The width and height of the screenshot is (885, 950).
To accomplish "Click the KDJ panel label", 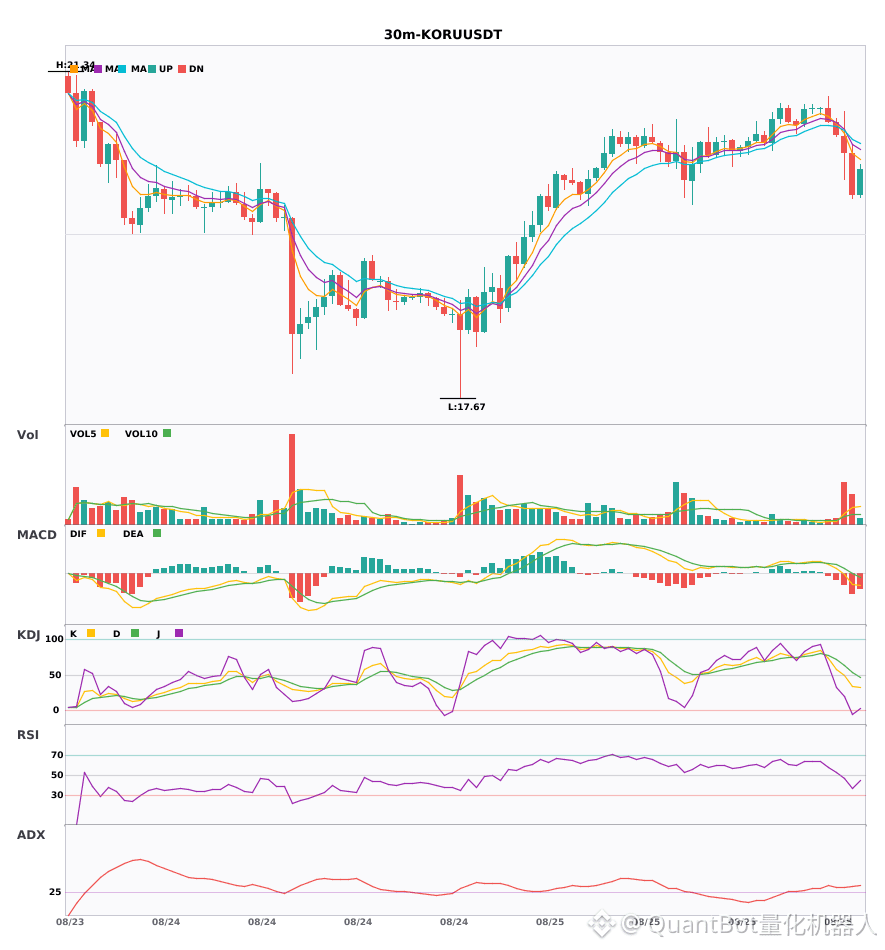I will tap(28, 635).
